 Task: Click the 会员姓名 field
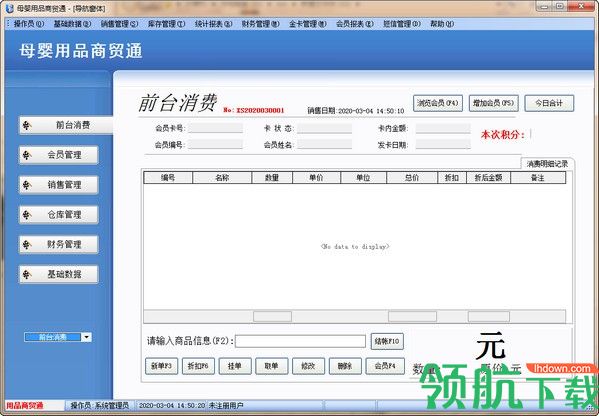click(324, 144)
